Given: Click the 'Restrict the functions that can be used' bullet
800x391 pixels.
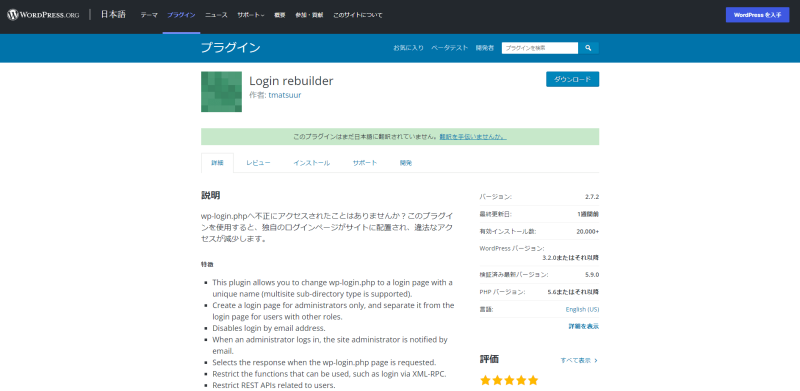Looking at the screenshot, I should pyautogui.click(x=330, y=374).
